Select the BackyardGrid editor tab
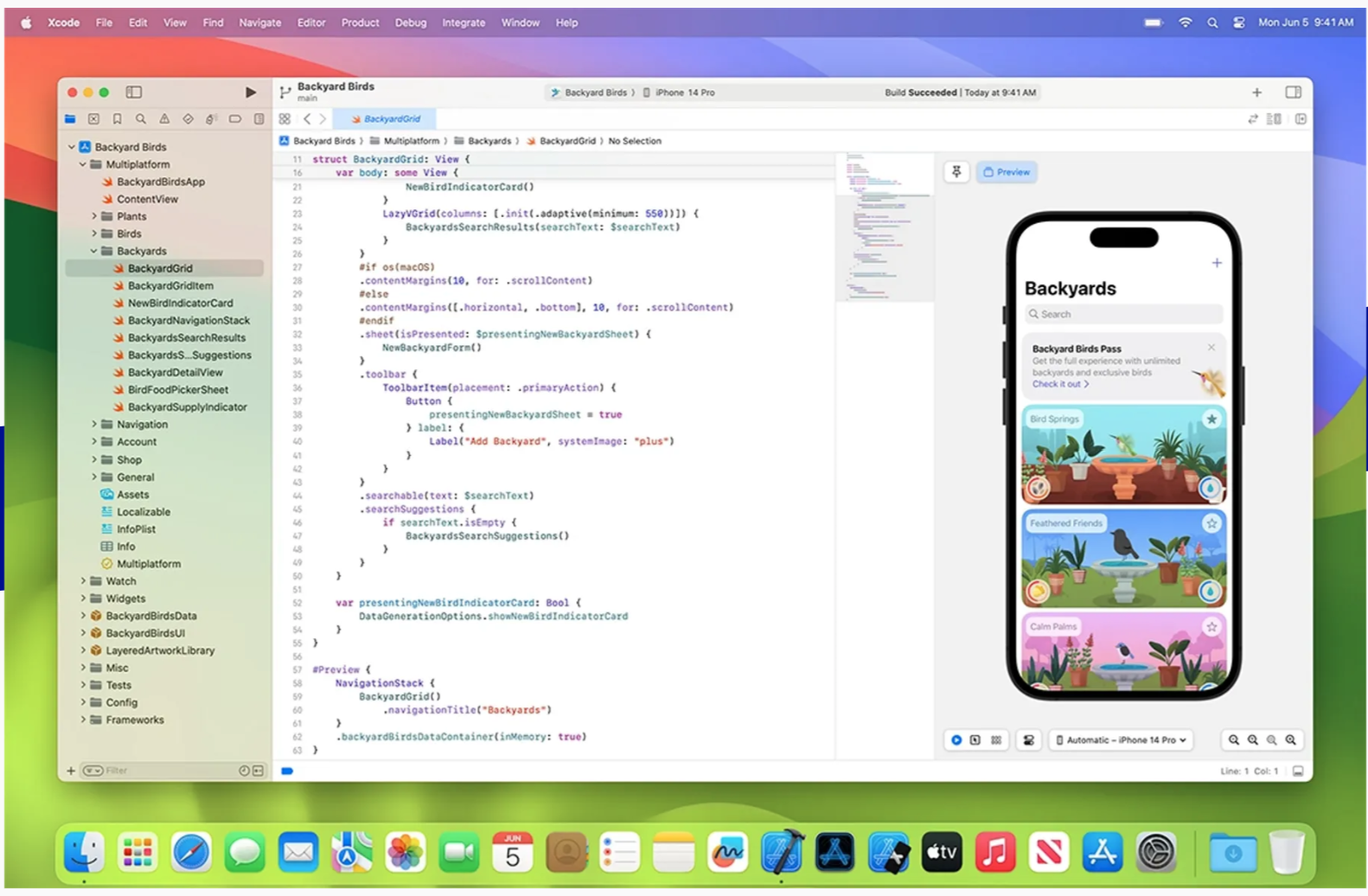 coord(385,118)
